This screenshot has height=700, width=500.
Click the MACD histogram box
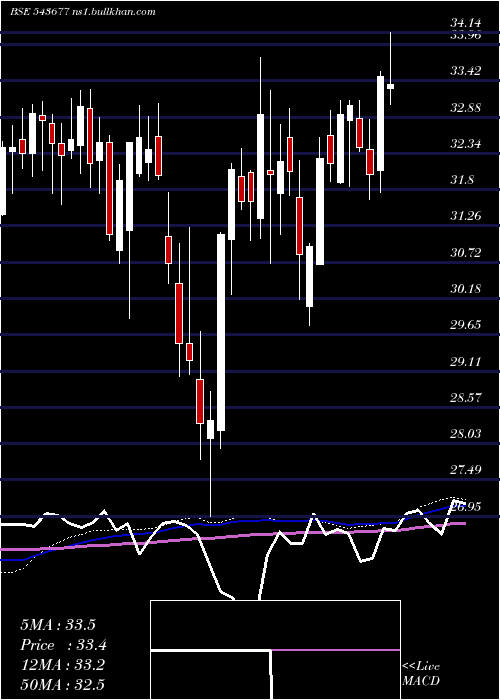[275, 650]
